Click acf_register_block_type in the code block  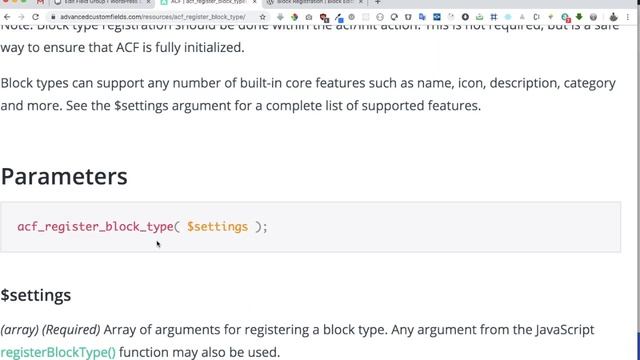point(96,227)
